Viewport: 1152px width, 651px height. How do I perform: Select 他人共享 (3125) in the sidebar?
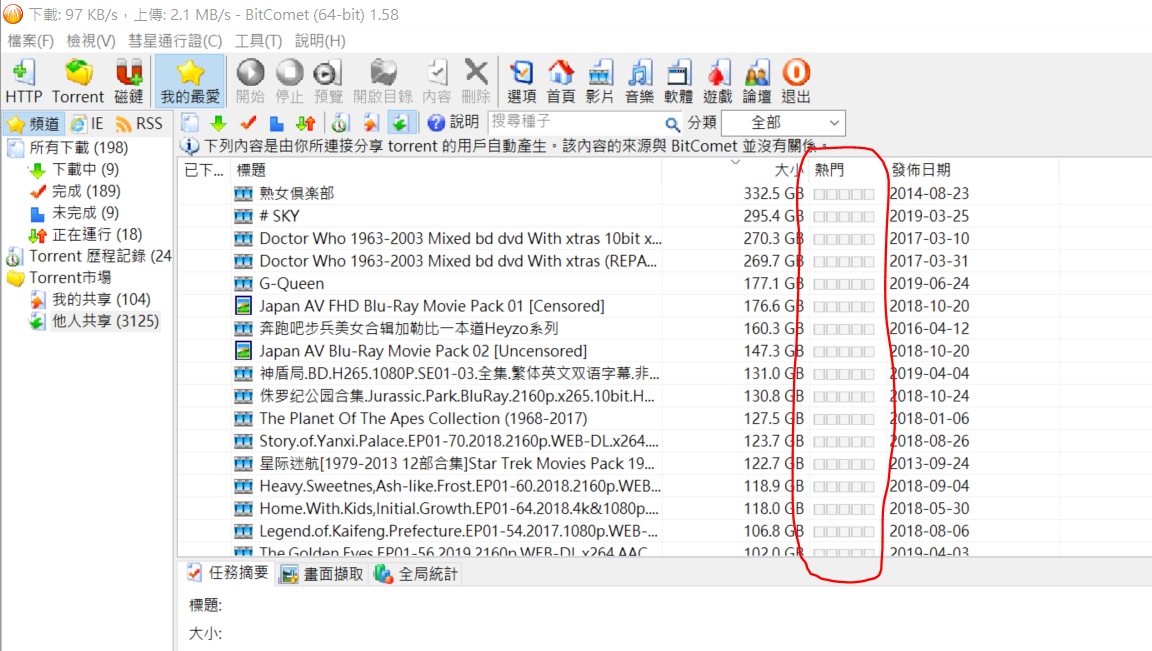click(105, 321)
